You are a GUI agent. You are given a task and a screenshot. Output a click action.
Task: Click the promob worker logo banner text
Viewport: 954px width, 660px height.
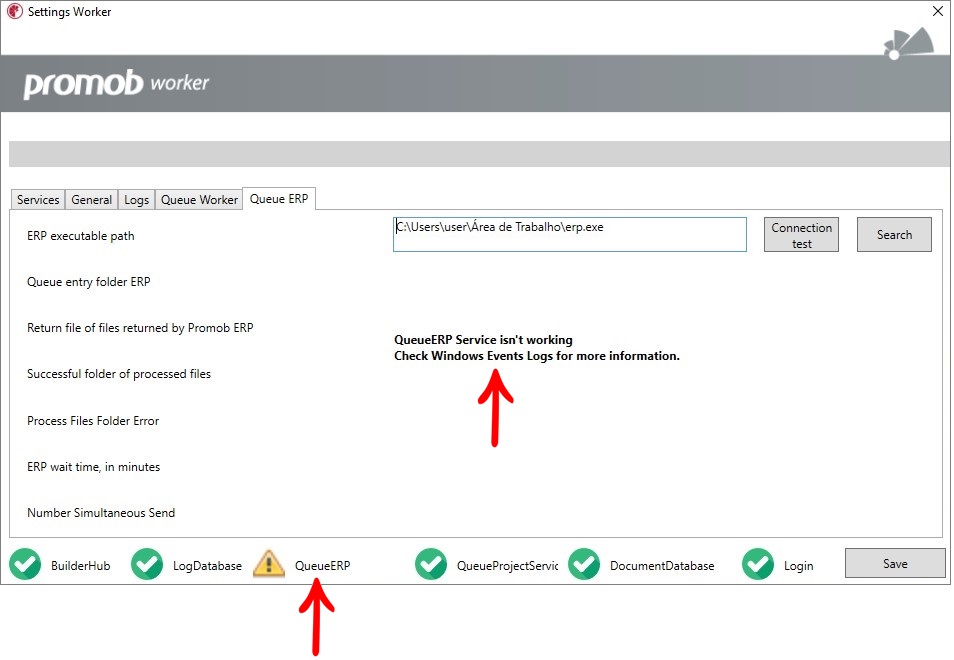click(x=116, y=83)
